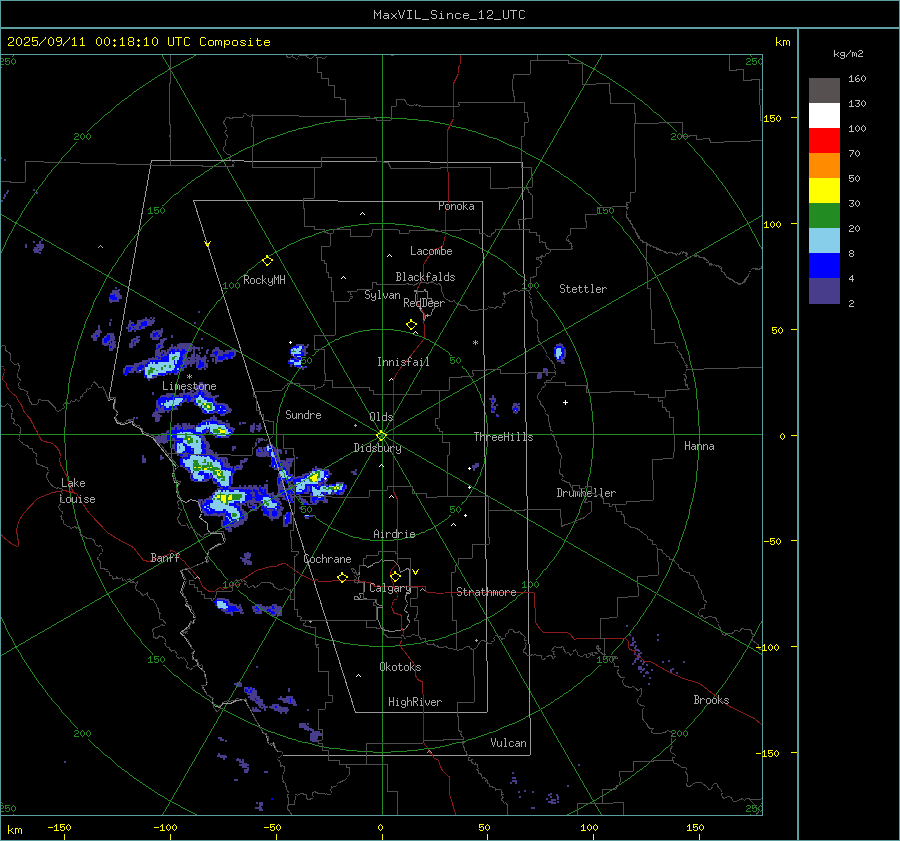Click the Hanna city label
900x841 pixels.
[x=699, y=446]
